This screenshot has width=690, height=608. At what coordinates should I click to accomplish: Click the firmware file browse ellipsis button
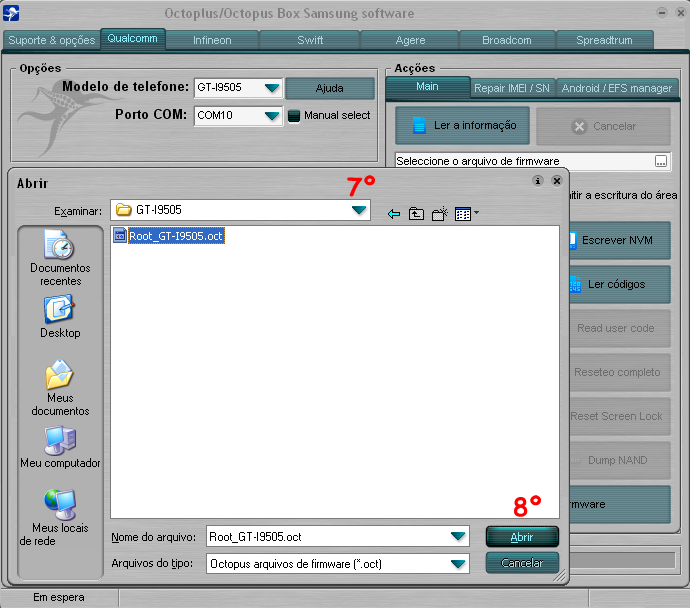(x=661, y=161)
